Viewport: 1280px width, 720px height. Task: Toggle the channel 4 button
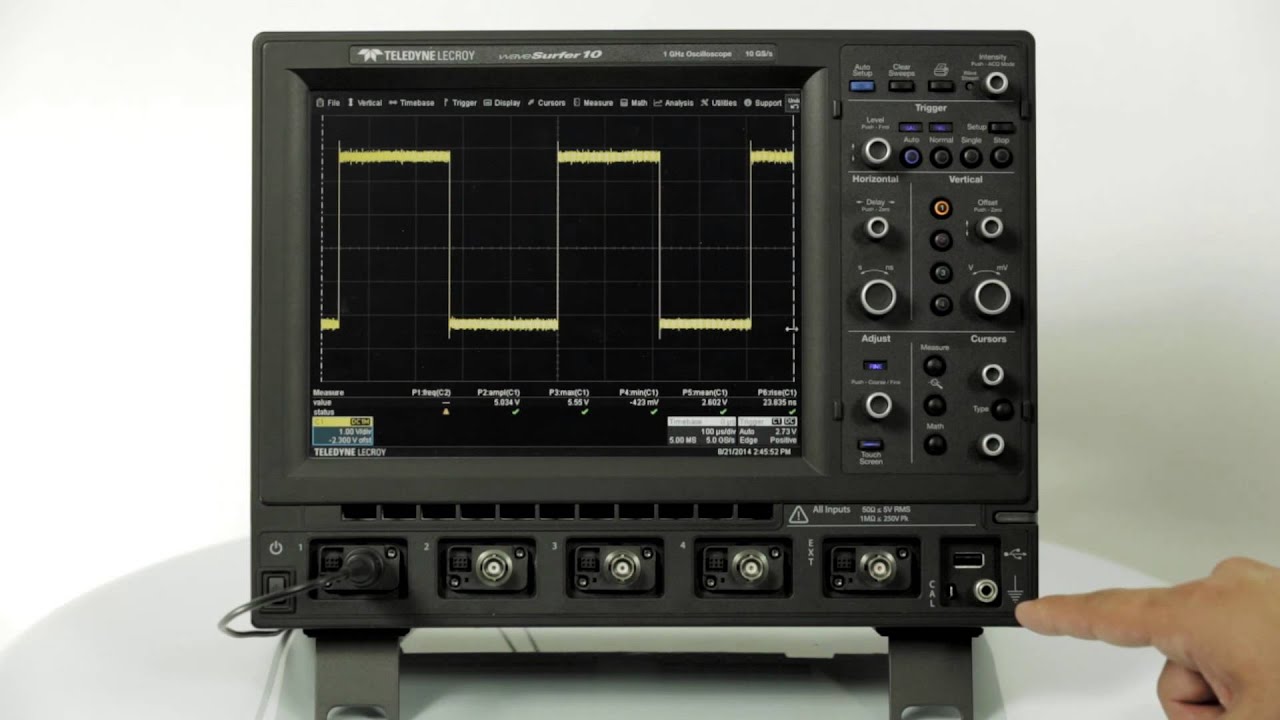click(941, 304)
